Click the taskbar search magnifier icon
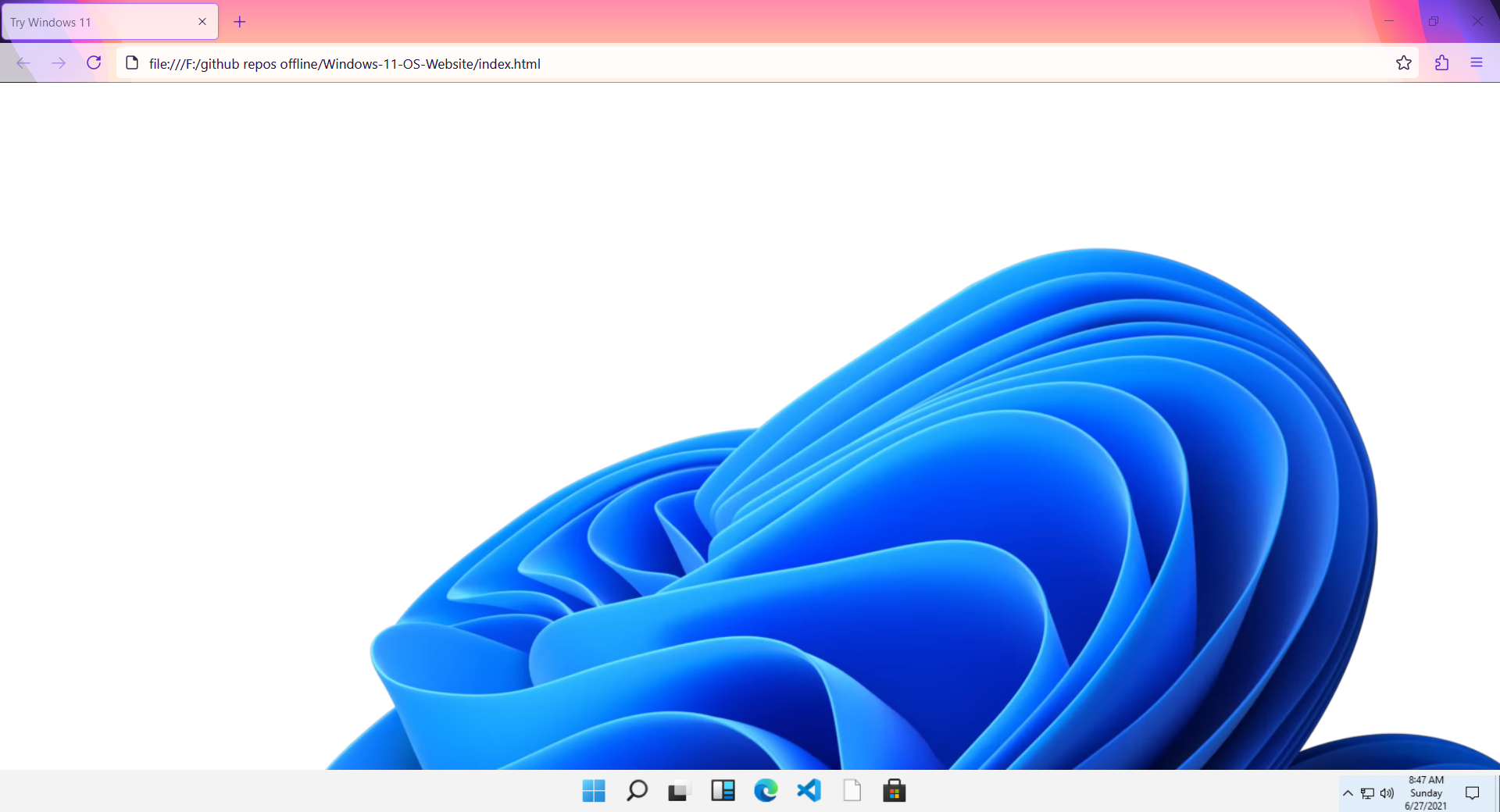This screenshot has width=1500, height=812. (637, 791)
